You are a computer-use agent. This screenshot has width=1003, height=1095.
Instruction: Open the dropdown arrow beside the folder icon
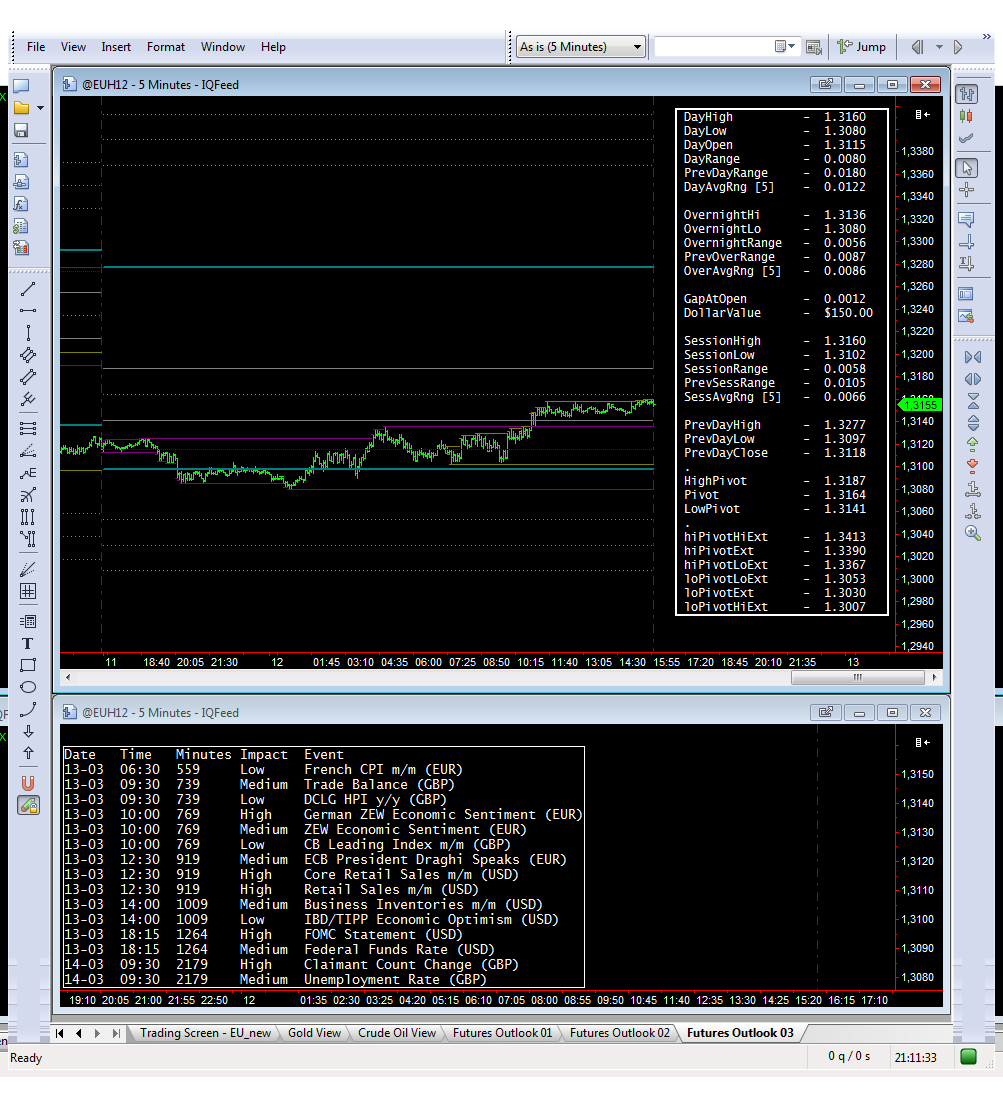(x=41, y=108)
